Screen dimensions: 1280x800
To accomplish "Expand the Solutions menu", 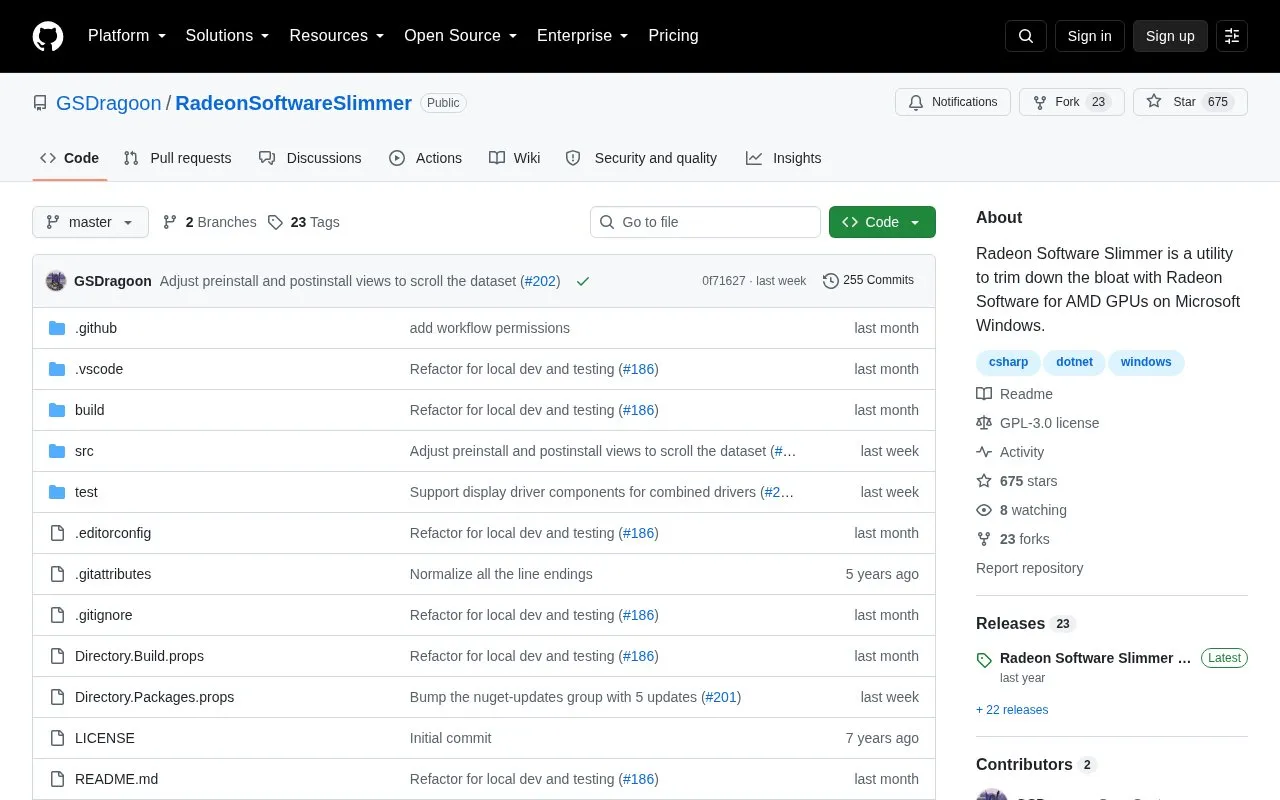I will (228, 36).
